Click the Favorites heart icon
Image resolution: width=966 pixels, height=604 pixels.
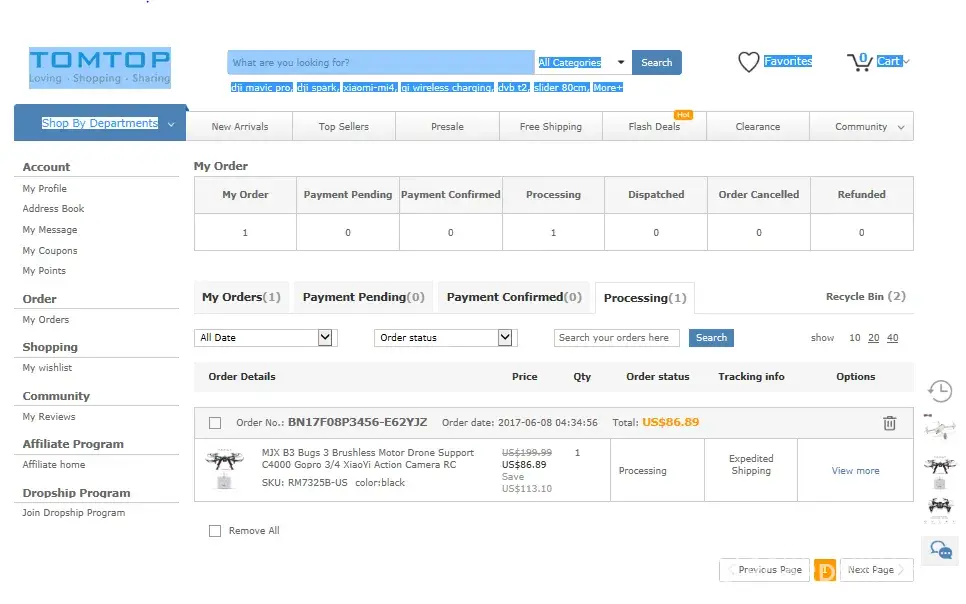point(749,62)
